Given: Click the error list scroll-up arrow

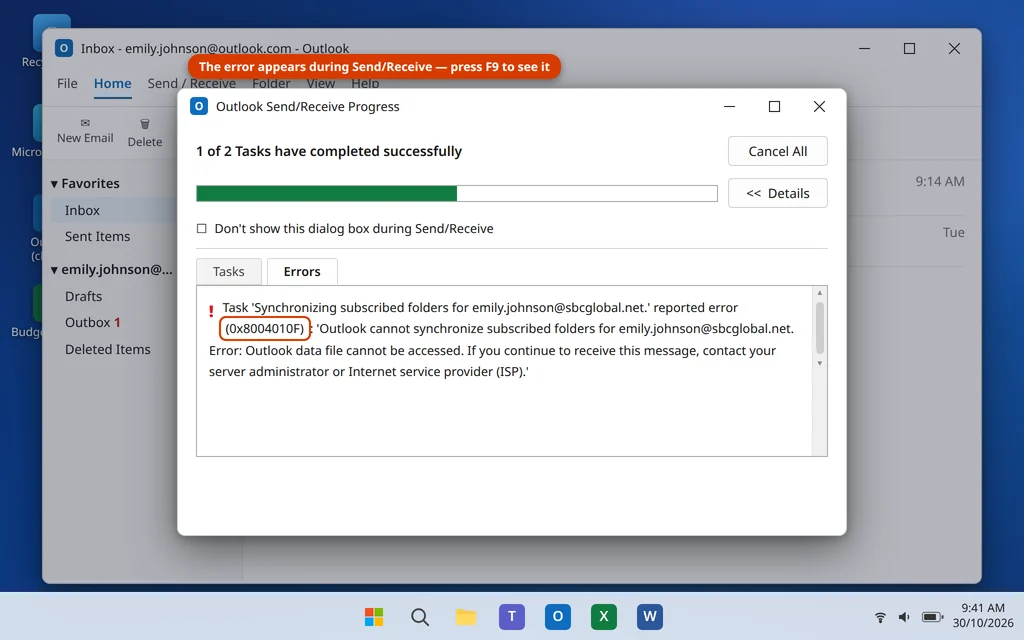Looking at the screenshot, I should coord(820,293).
